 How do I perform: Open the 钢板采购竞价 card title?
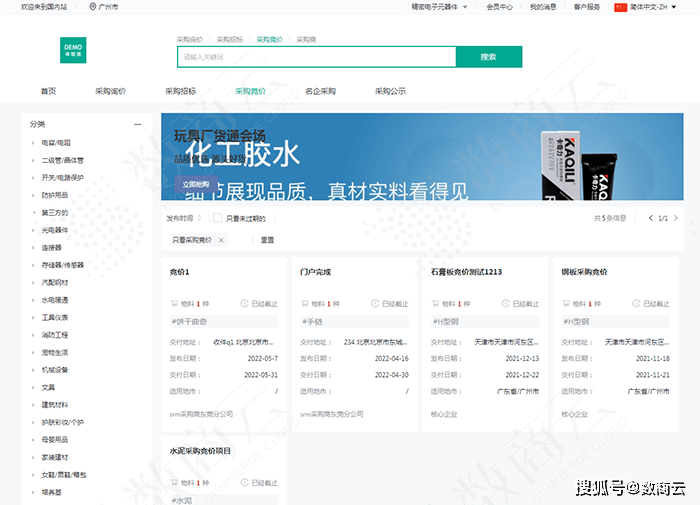pyautogui.click(x=584, y=272)
